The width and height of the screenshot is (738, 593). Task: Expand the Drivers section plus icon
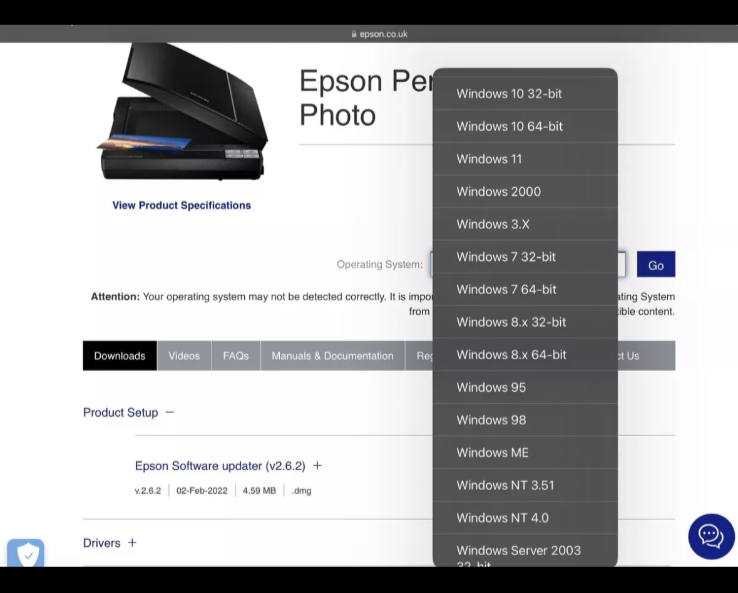[x=132, y=543]
